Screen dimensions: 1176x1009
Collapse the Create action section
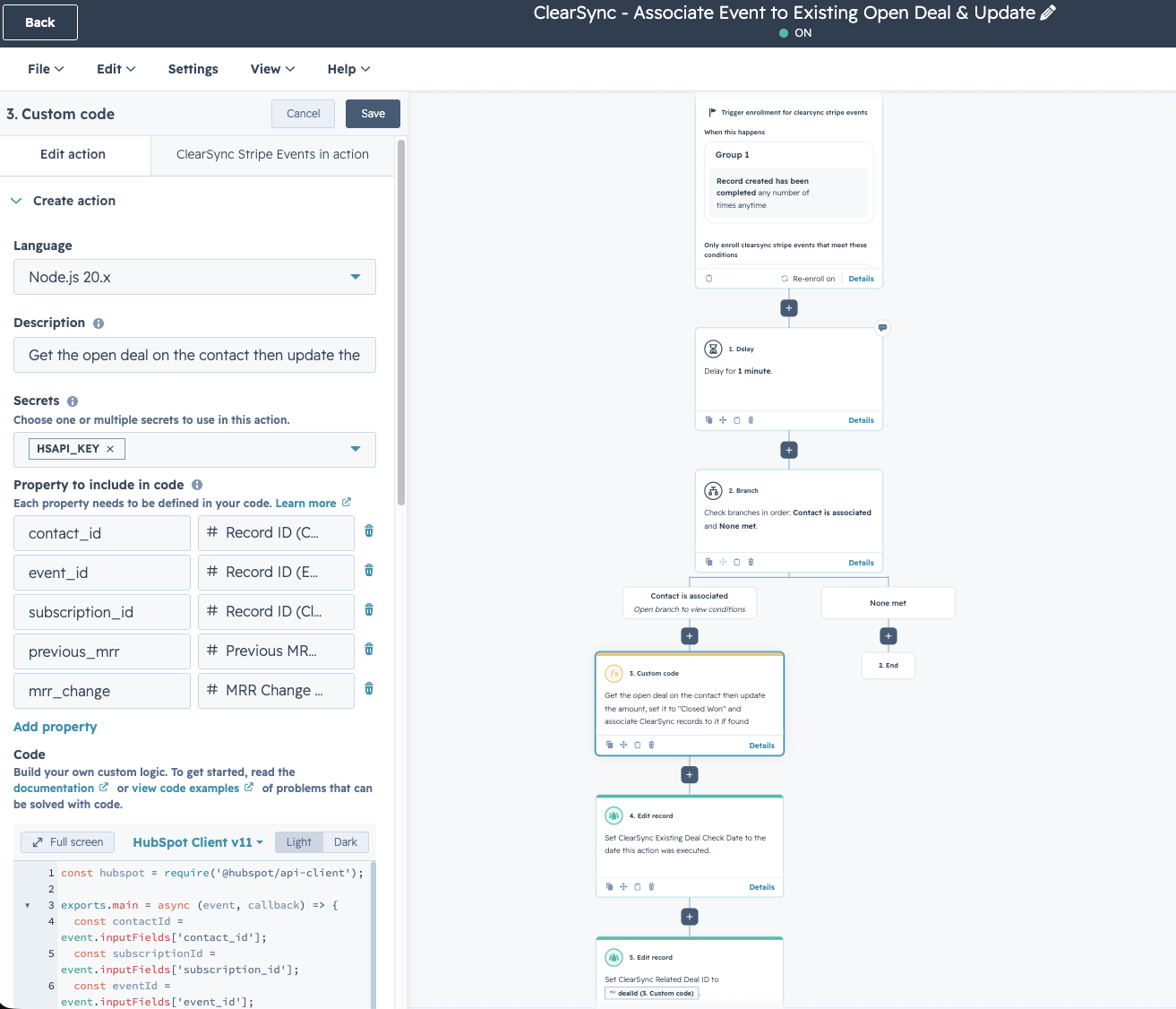(16, 201)
